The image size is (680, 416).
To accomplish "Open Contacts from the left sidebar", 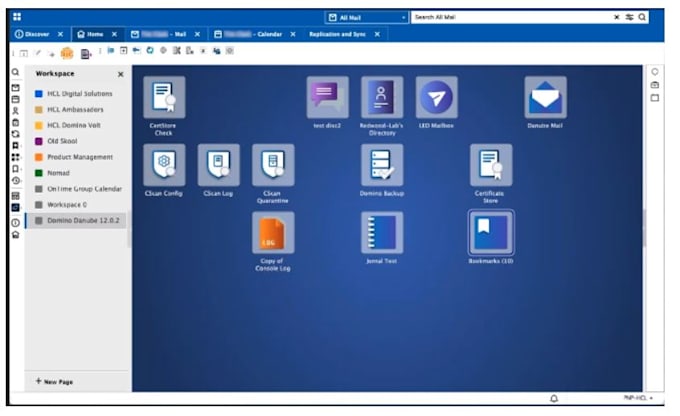I will tap(16, 111).
